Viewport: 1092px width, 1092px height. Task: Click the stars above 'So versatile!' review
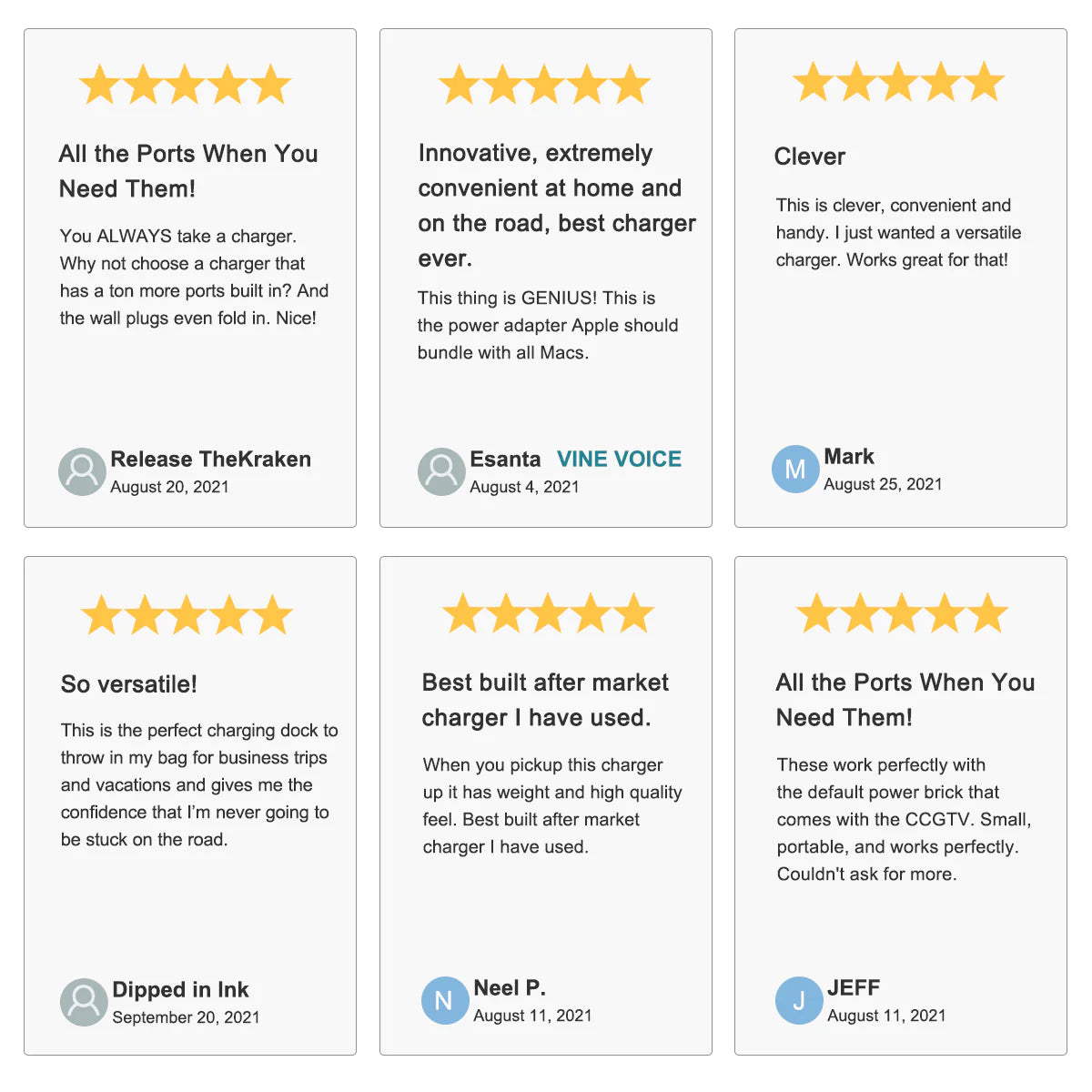(x=187, y=616)
